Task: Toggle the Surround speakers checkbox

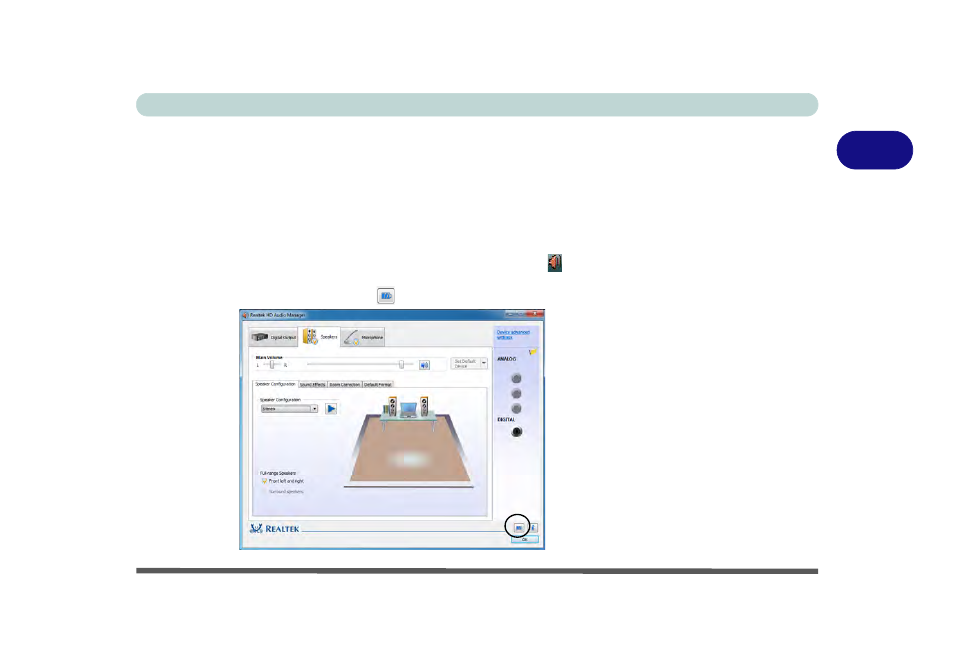Action: pyautogui.click(x=265, y=491)
